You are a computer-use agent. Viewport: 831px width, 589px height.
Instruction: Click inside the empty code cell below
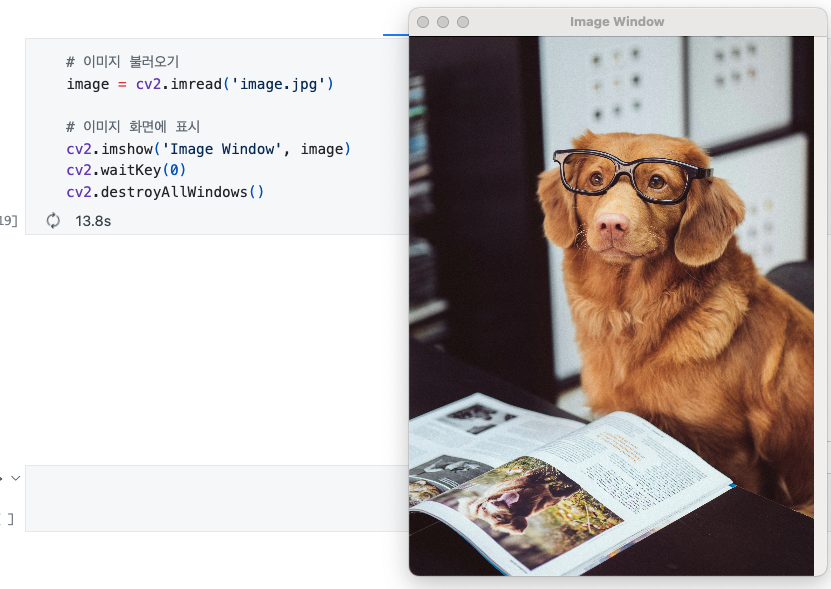coord(217,498)
